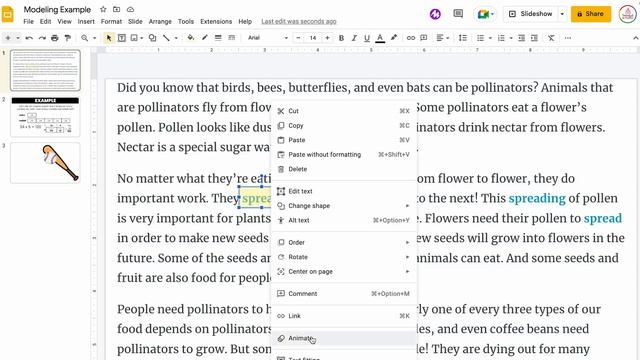Screen dimensions: 640x360
Task: Select Edit text in the context menu
Action: point(344,191)
